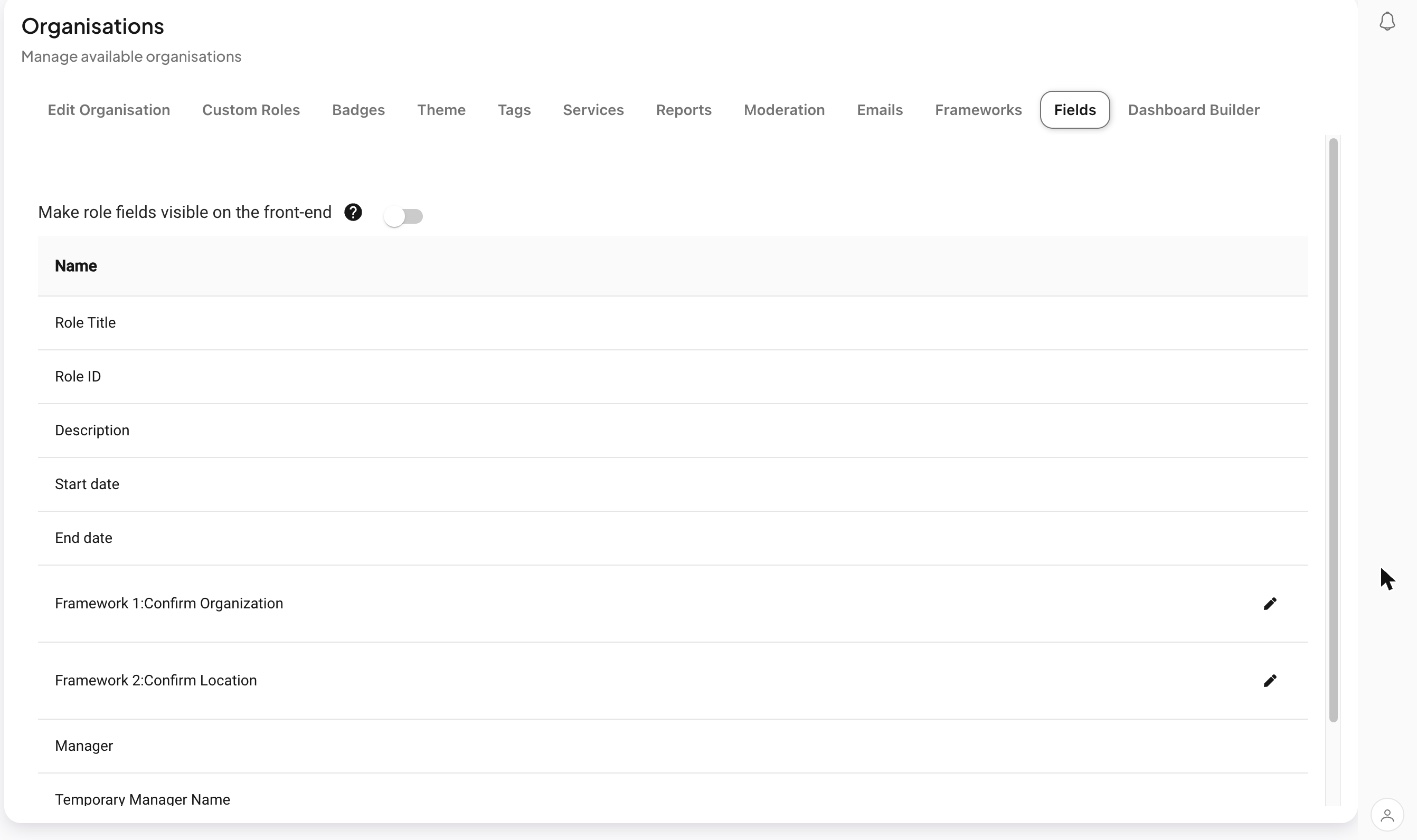Image resolution: width=1417 pixels, height=840 pixels.
Task: Click the Organisations page heading
Action: pyautogui.click(x=93, y=26)
